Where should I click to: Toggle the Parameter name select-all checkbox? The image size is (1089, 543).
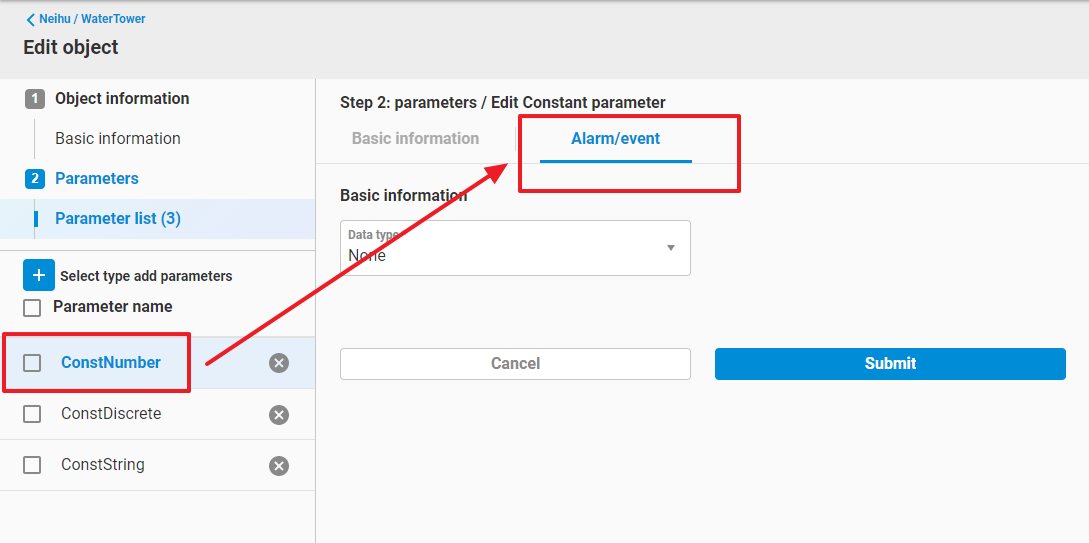(x=32, y=308)
